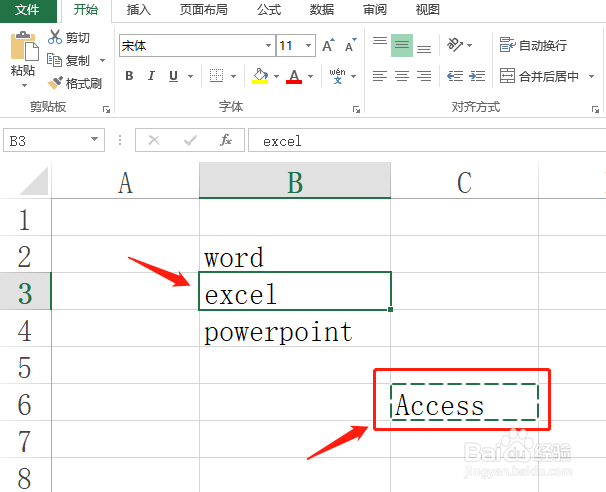Click the Cut scissors icon
This screenshot has width=606, height=492.
point(55,37)
